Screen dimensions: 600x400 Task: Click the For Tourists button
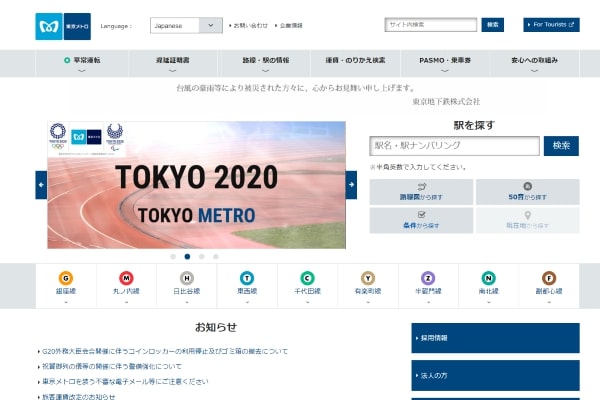tap(551, 24)
